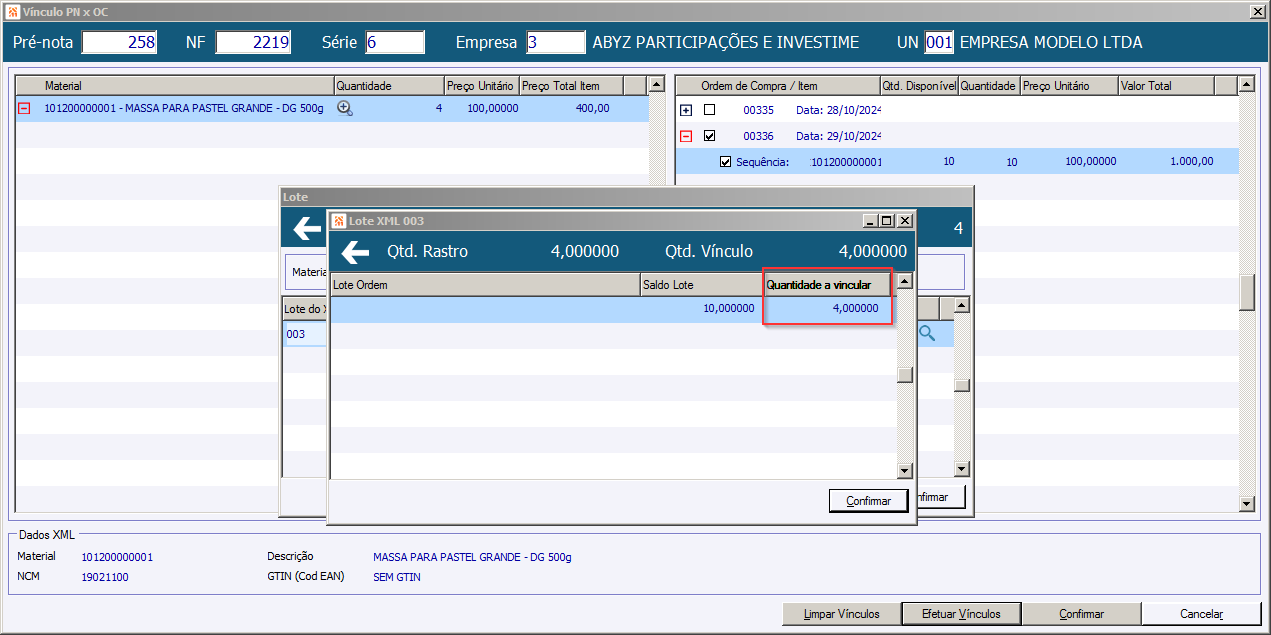Uncheck the order 00336 checkbox
The image size is (1271, 635).
click(710, 135)
